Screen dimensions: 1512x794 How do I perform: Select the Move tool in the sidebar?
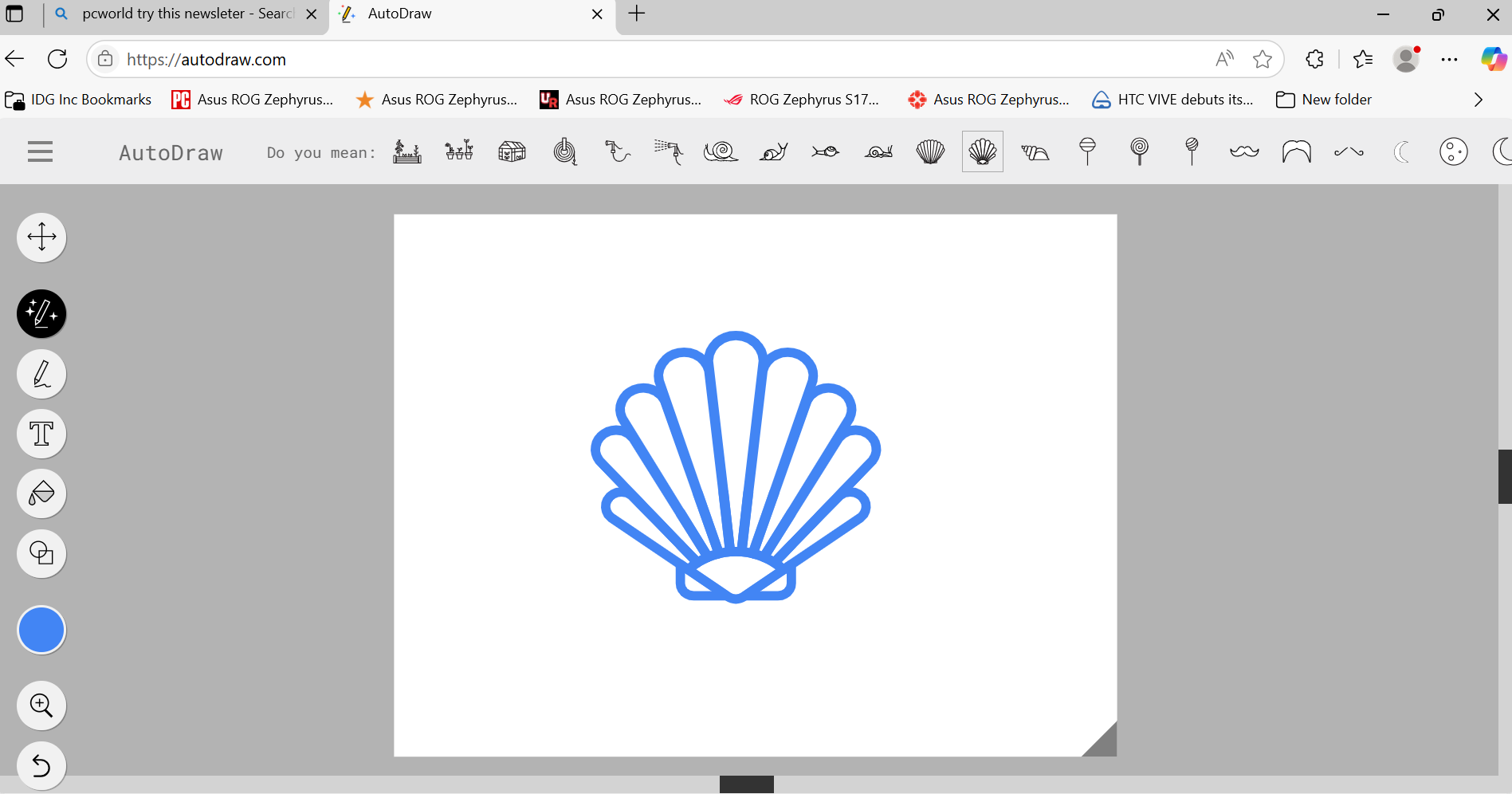(x=41, y=237)
